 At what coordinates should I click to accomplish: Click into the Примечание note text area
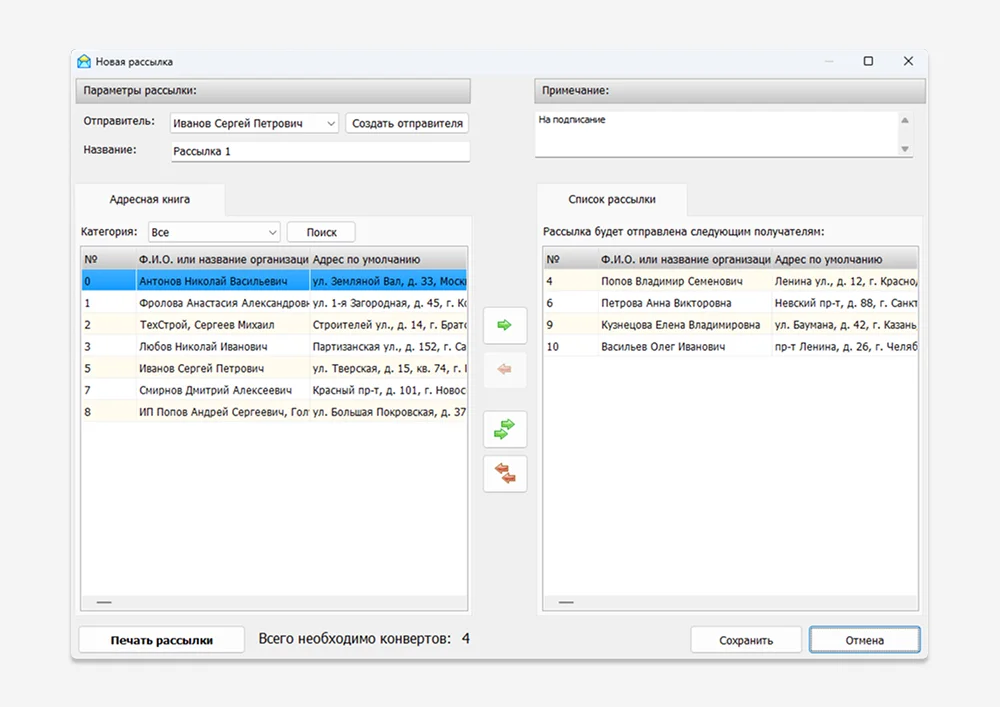click(x=716, y=134)
